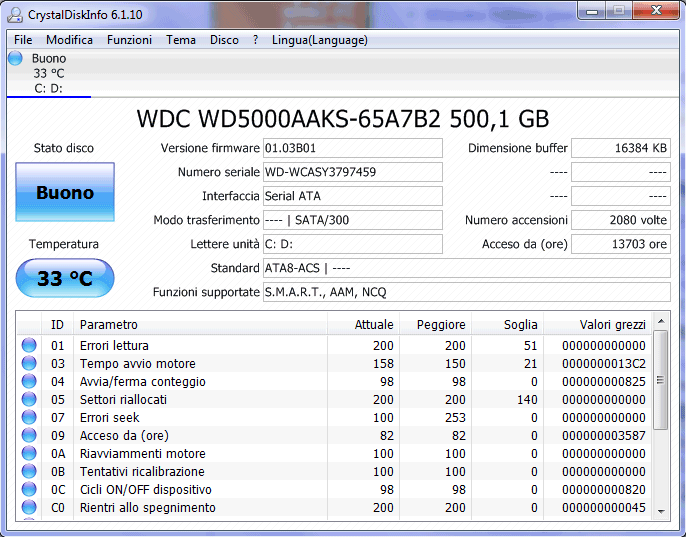Click the SMART list scroll down arrow
The height and width of the screenshot is (537, 686).
[x=661, y=511]
